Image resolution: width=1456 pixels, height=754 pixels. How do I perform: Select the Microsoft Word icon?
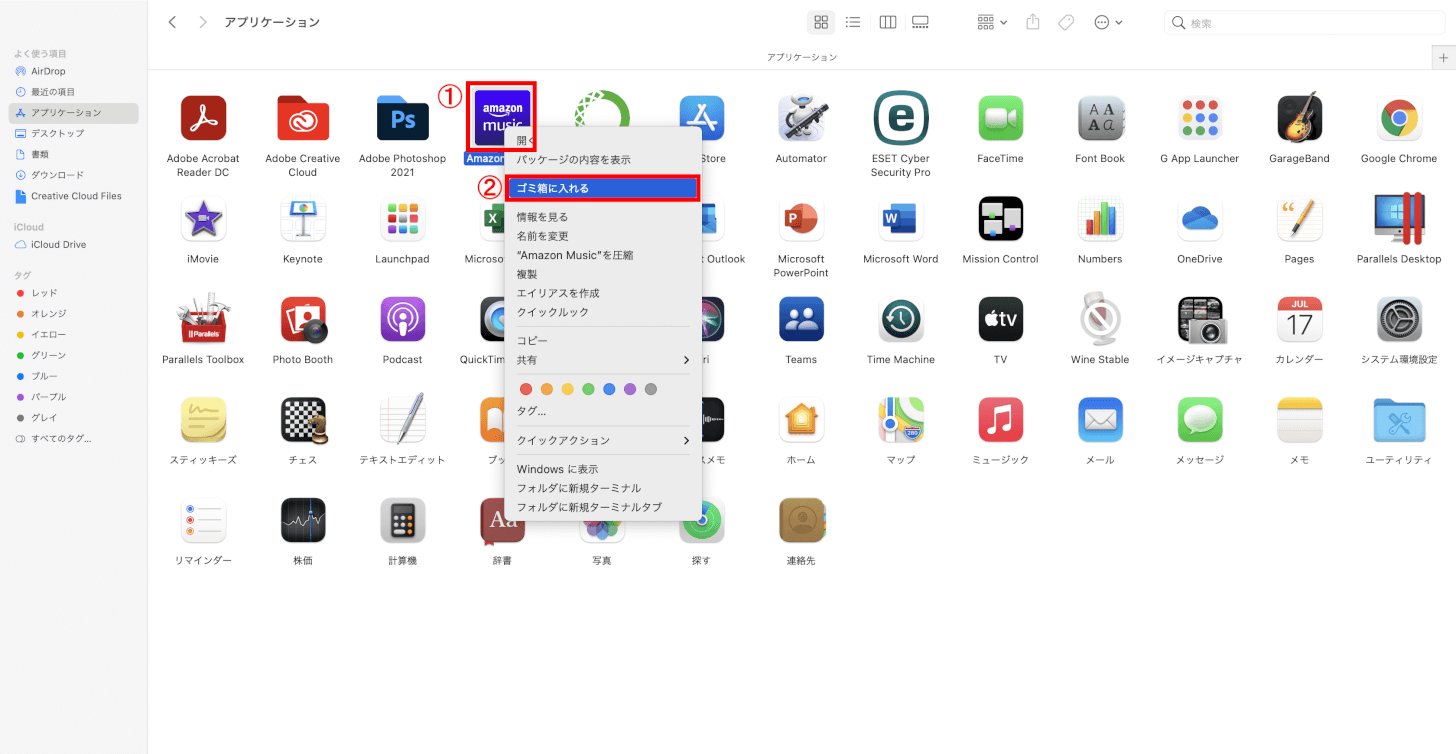(901, 218)
